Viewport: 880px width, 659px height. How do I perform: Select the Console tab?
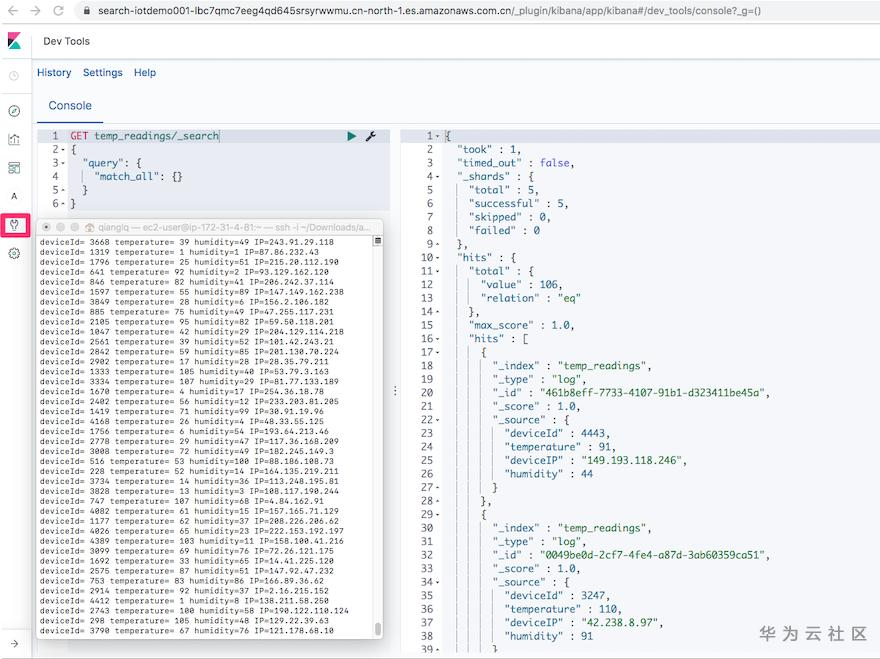coord(70,106)
